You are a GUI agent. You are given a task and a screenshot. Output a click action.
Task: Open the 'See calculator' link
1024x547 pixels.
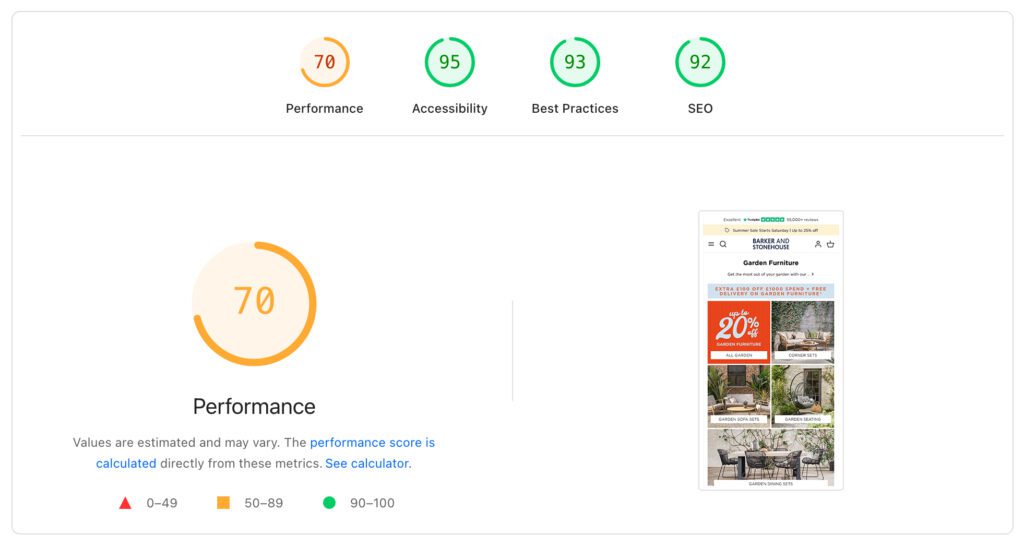(366, 463)
